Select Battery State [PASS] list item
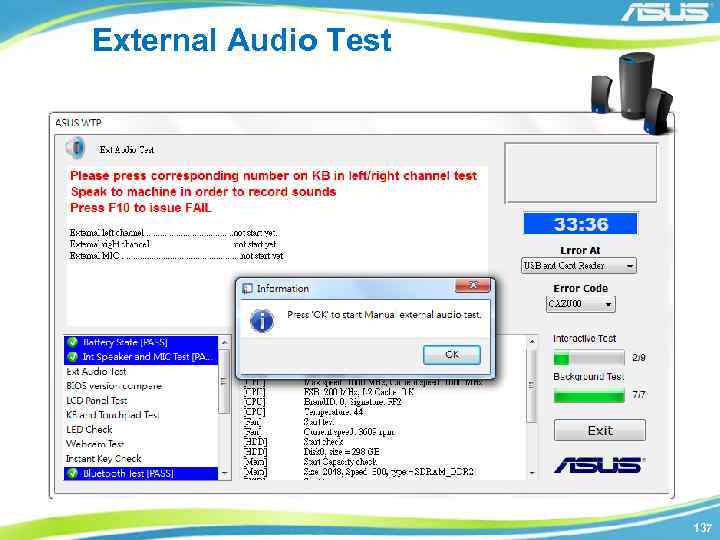The image size is (720, 540). [x=141, y=342]
